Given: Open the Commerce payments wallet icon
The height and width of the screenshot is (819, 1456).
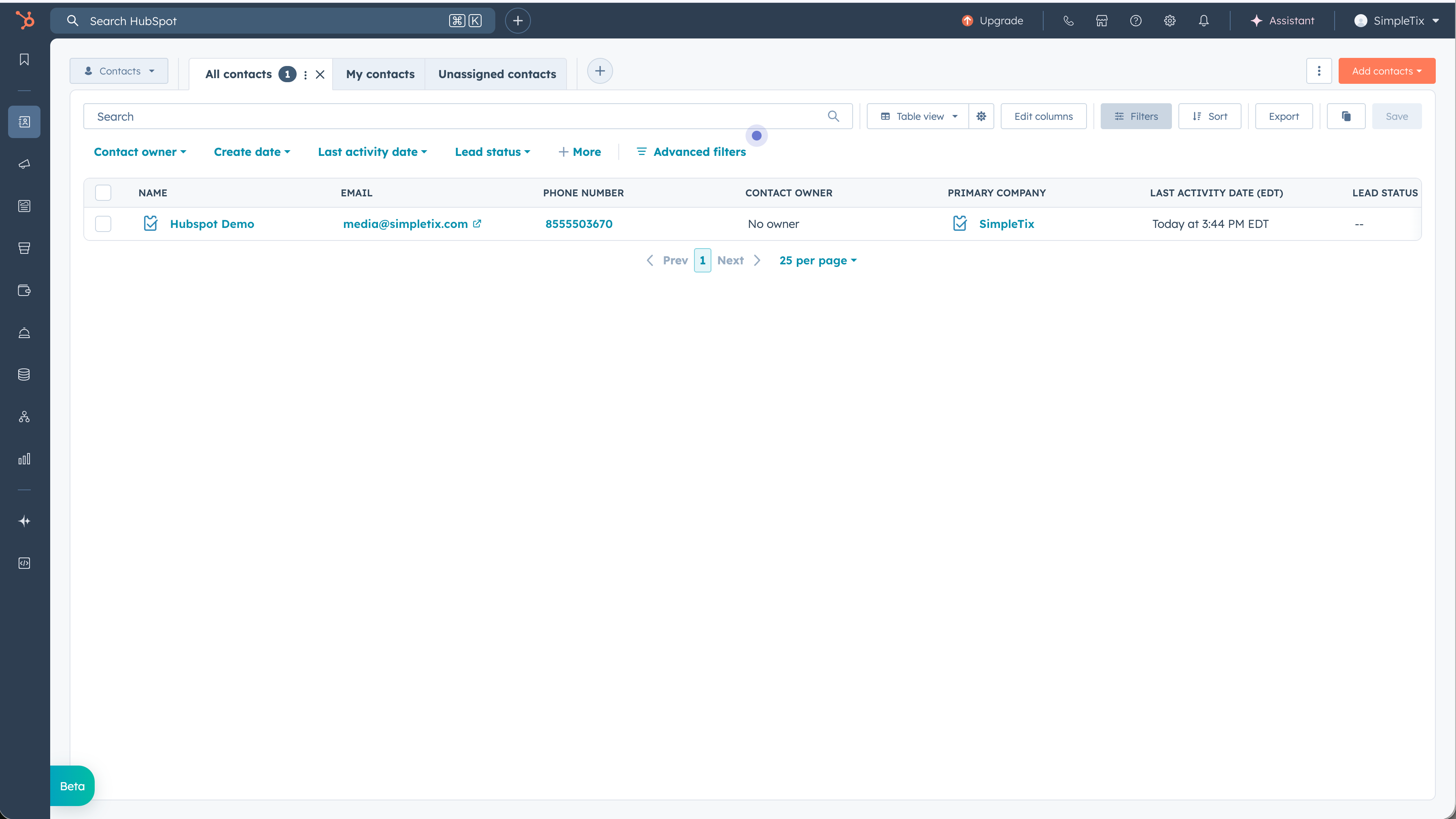Looking at the screenshot, I should pos(24,290).
